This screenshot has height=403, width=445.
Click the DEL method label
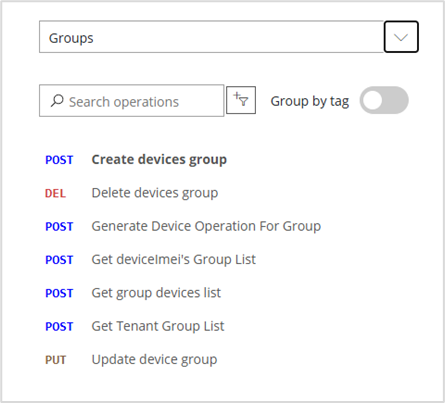click(55, 193)
